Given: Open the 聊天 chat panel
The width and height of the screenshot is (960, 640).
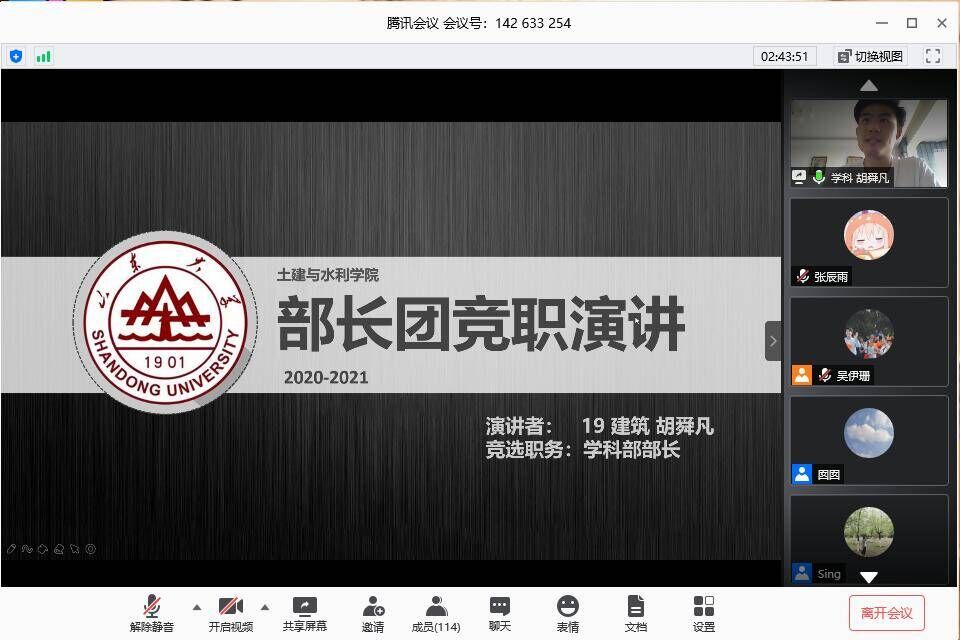Looking at the screenshot, I should tap(500, 612).
